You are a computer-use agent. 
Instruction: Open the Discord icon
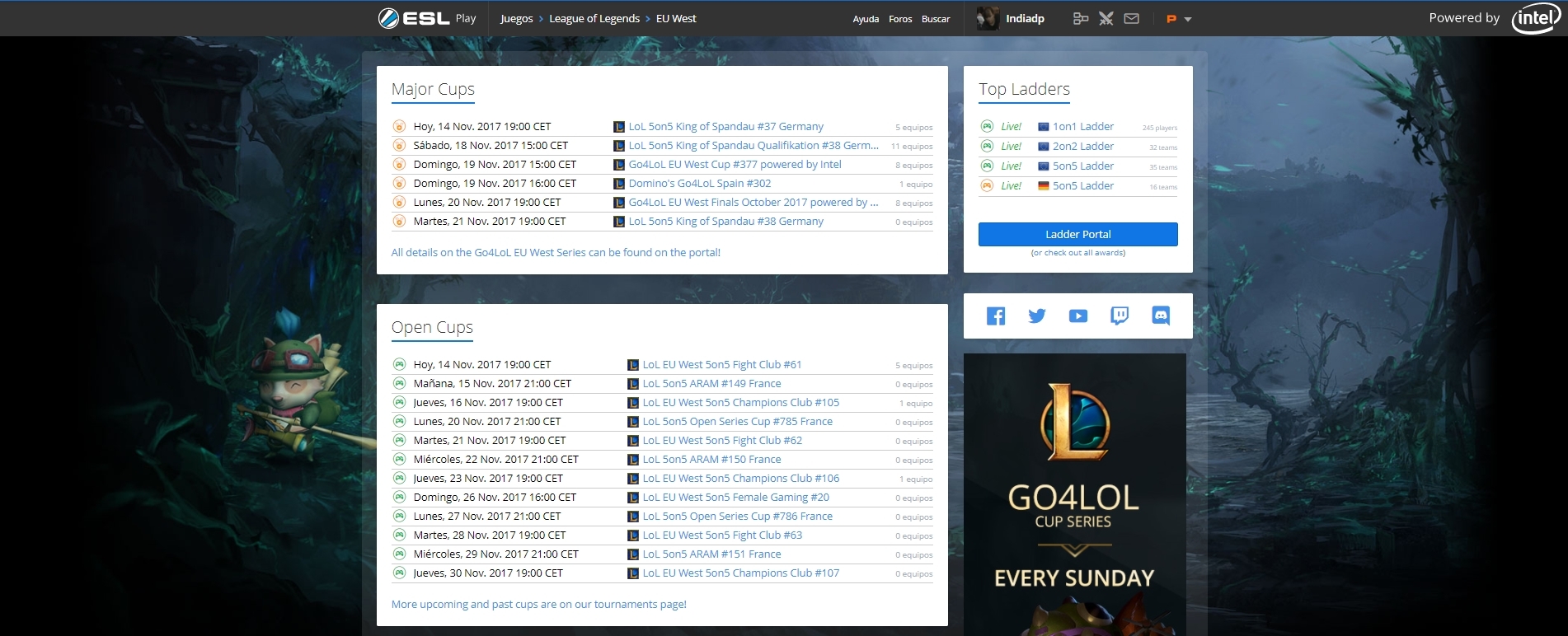pos(1161,316)
